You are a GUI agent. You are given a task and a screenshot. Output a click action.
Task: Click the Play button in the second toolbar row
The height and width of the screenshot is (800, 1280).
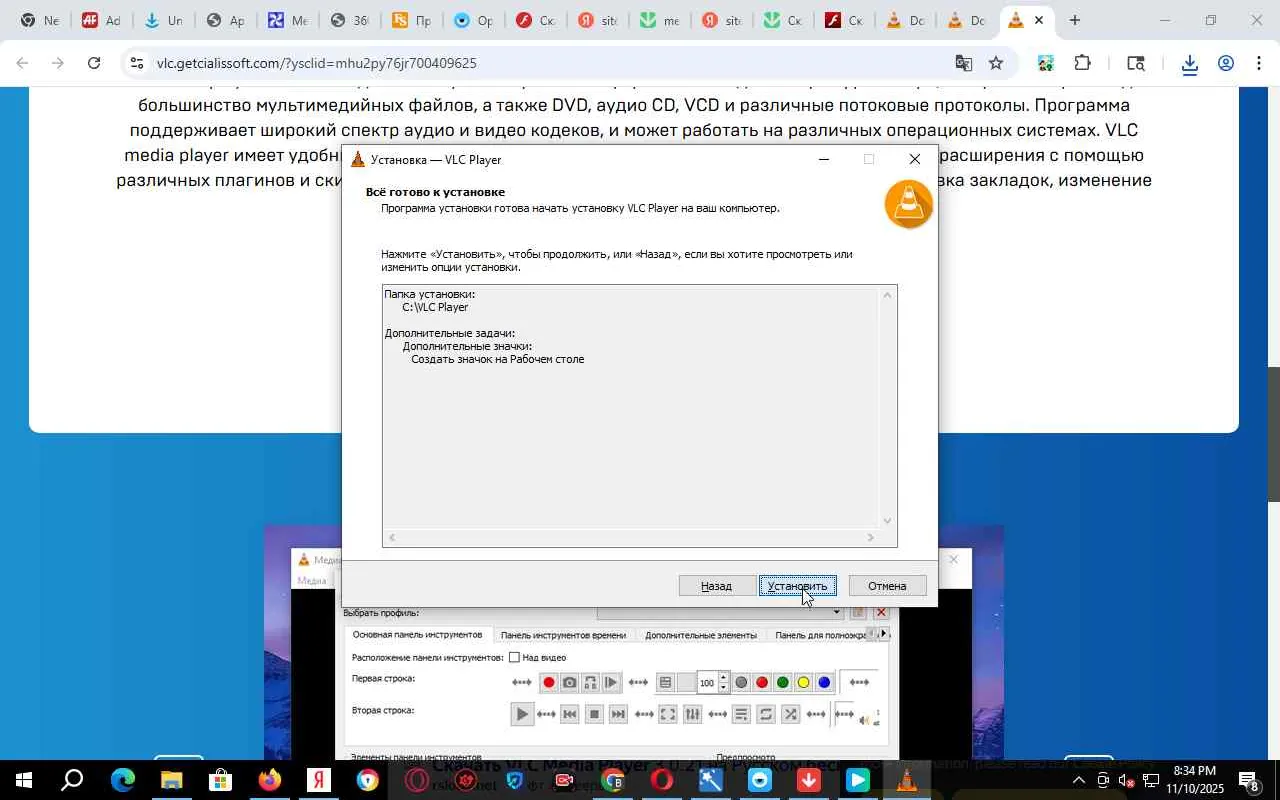tap(522, 714)
